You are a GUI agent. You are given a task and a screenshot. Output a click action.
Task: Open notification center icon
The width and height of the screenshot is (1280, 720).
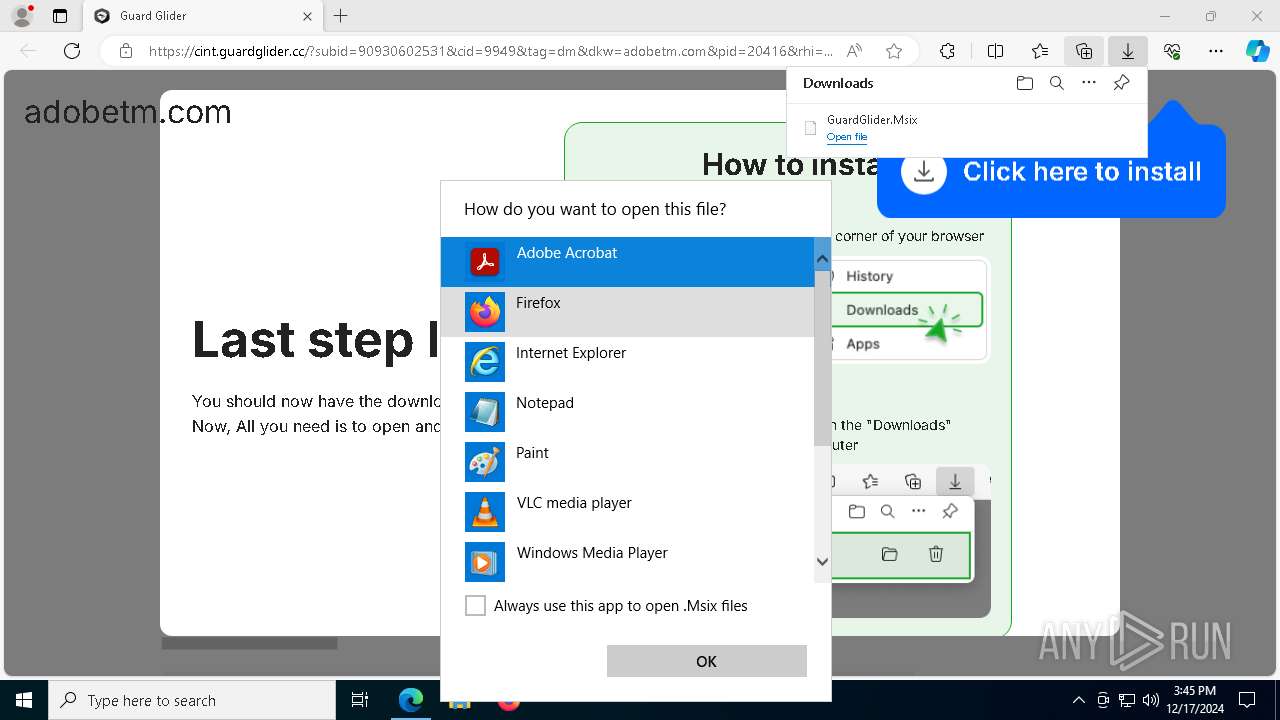point(1247,701)
